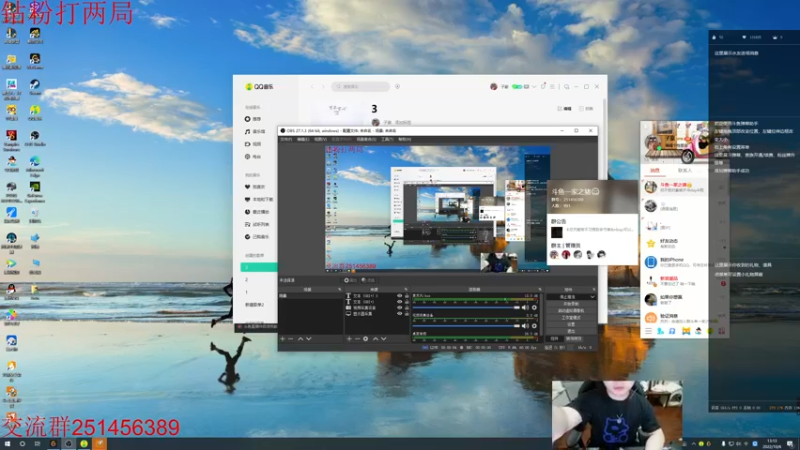Open source properties gear in OBS Sources panel
Image resolution: width=800 pixels, height=450 pixels.
(x=365, y=339)
